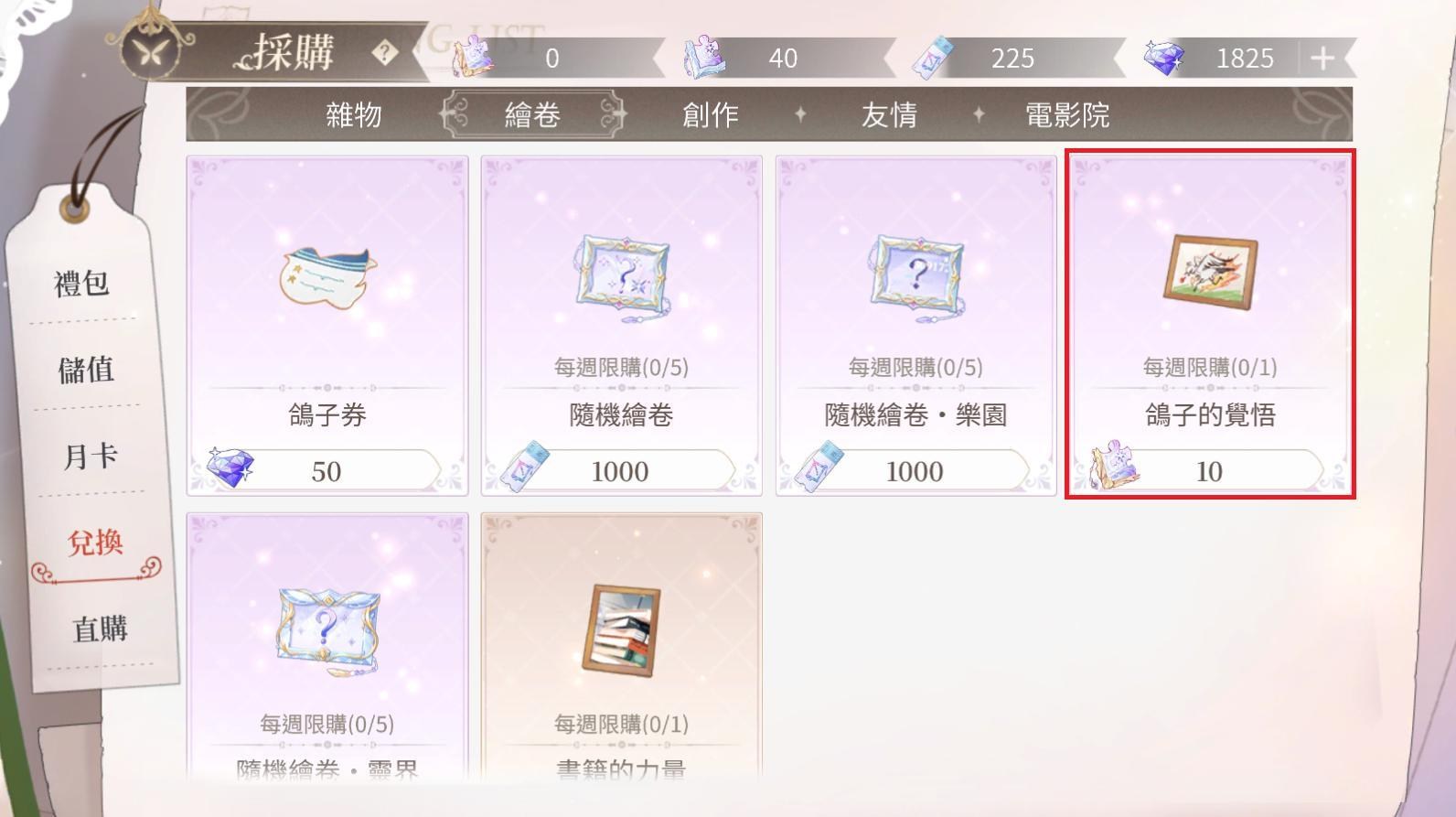
Task: Open the 電影院 tab
Action: 1067,115
